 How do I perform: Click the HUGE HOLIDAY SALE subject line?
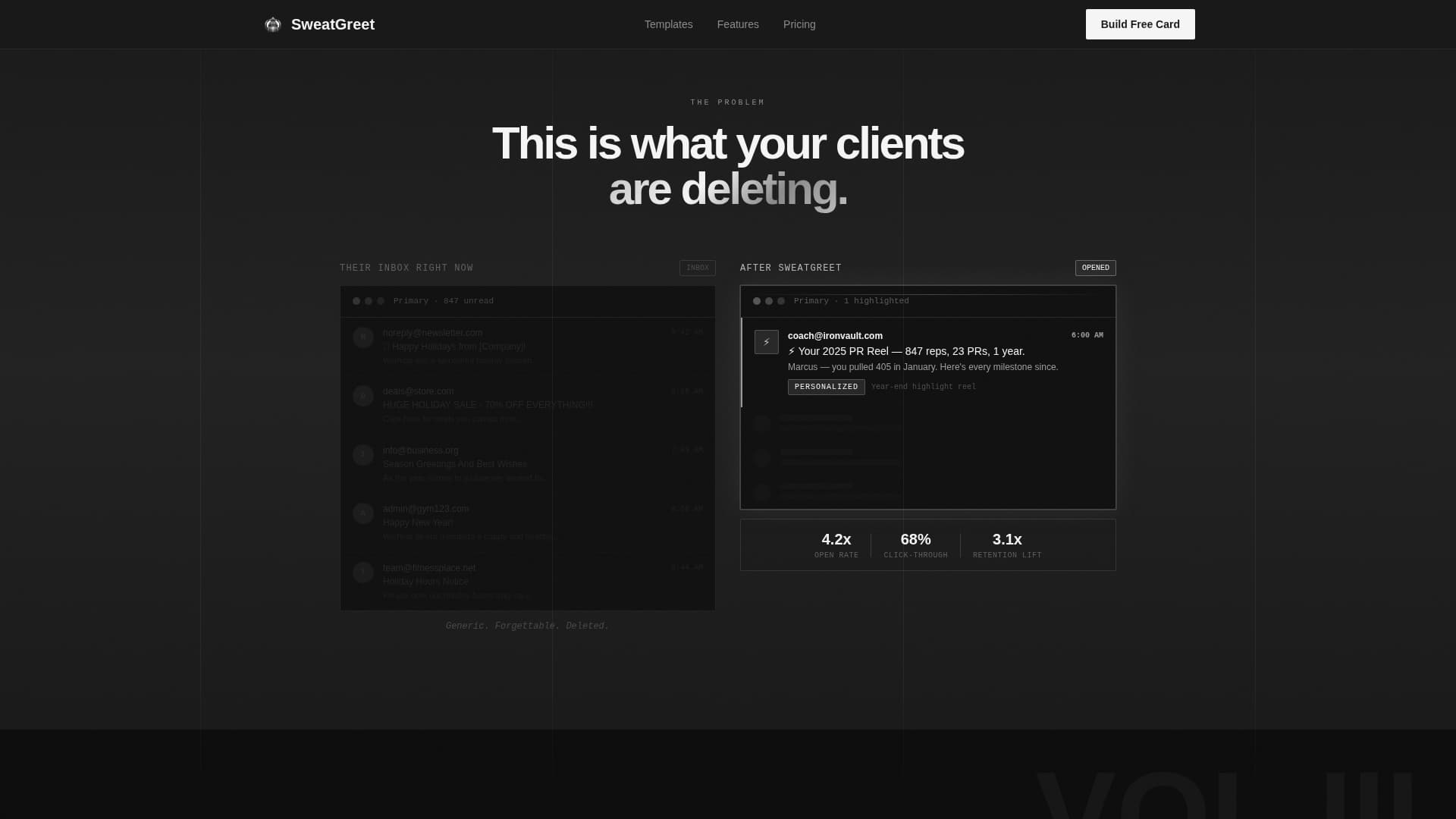(488, 405)
